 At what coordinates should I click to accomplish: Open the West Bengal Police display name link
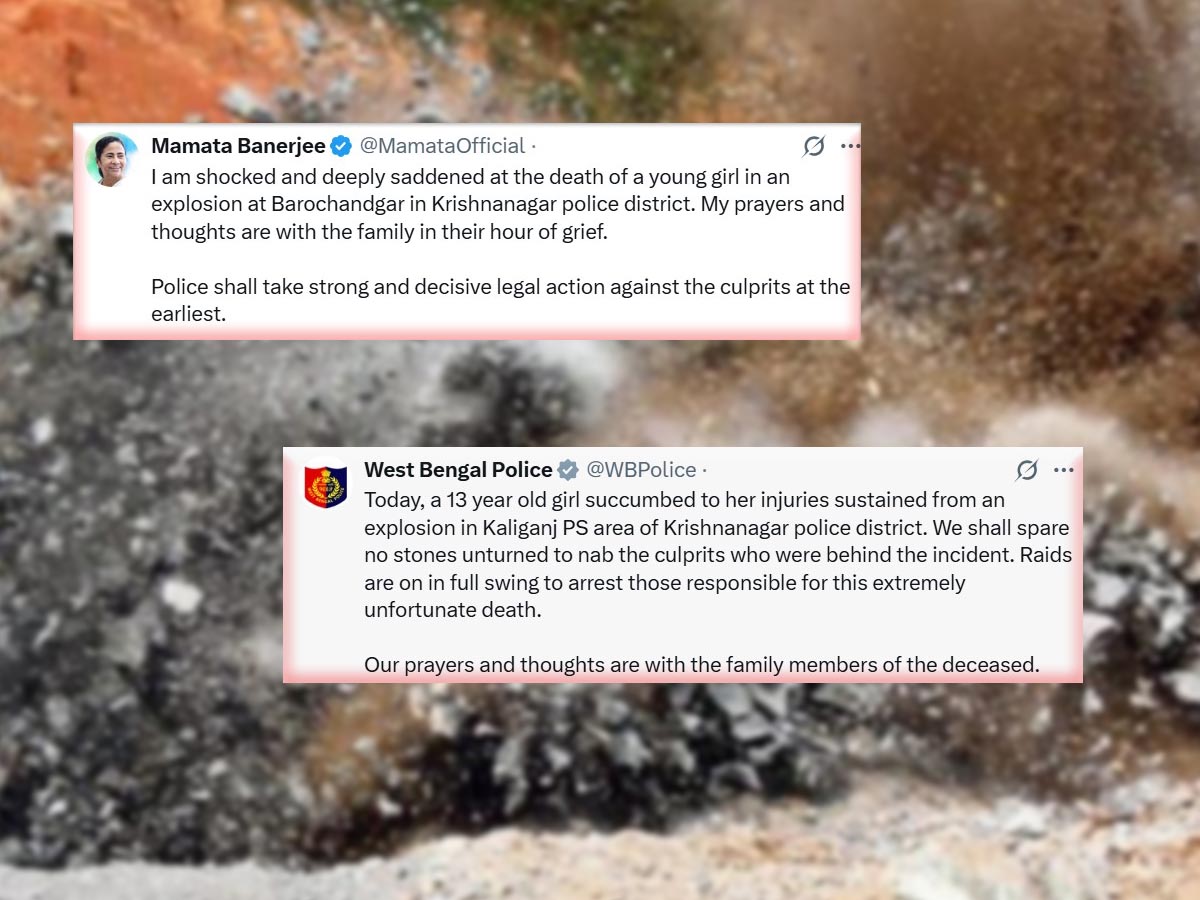click(x=458, y=470)
